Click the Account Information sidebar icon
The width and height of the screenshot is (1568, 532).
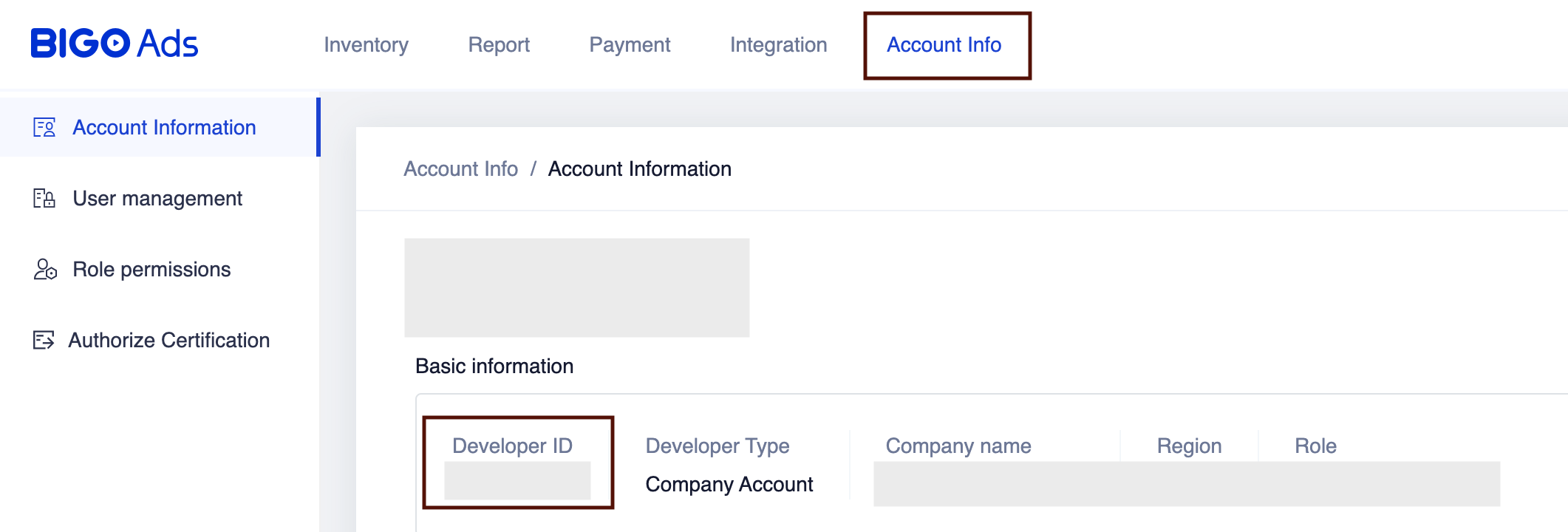44,128
